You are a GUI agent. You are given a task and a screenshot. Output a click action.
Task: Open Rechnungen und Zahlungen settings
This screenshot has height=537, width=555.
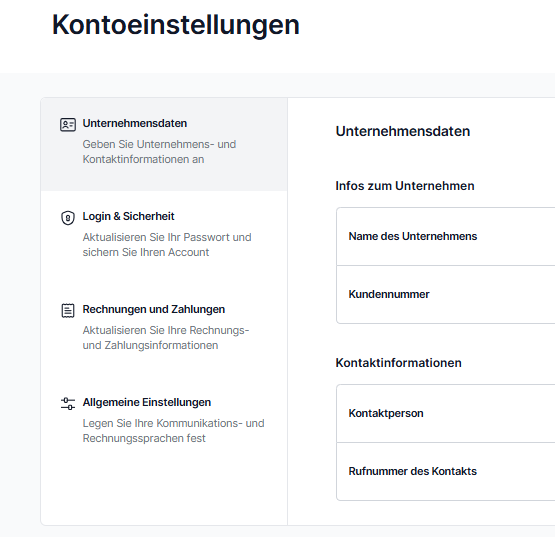click(x=164, y=330)
